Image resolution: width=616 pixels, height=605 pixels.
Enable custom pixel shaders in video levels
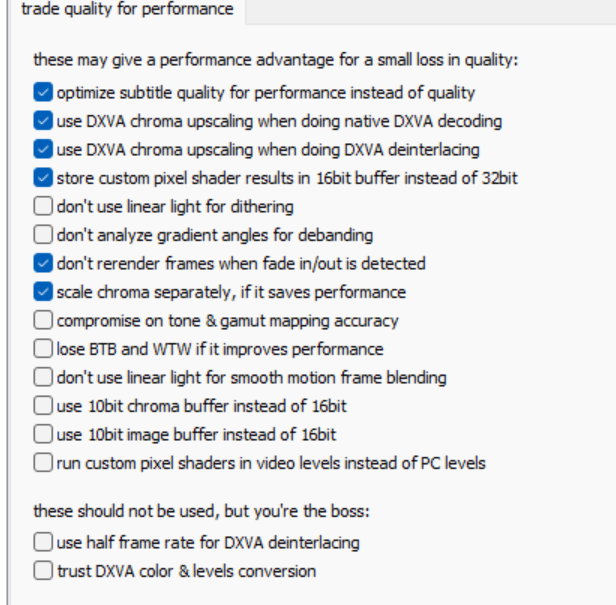[43, 464]
